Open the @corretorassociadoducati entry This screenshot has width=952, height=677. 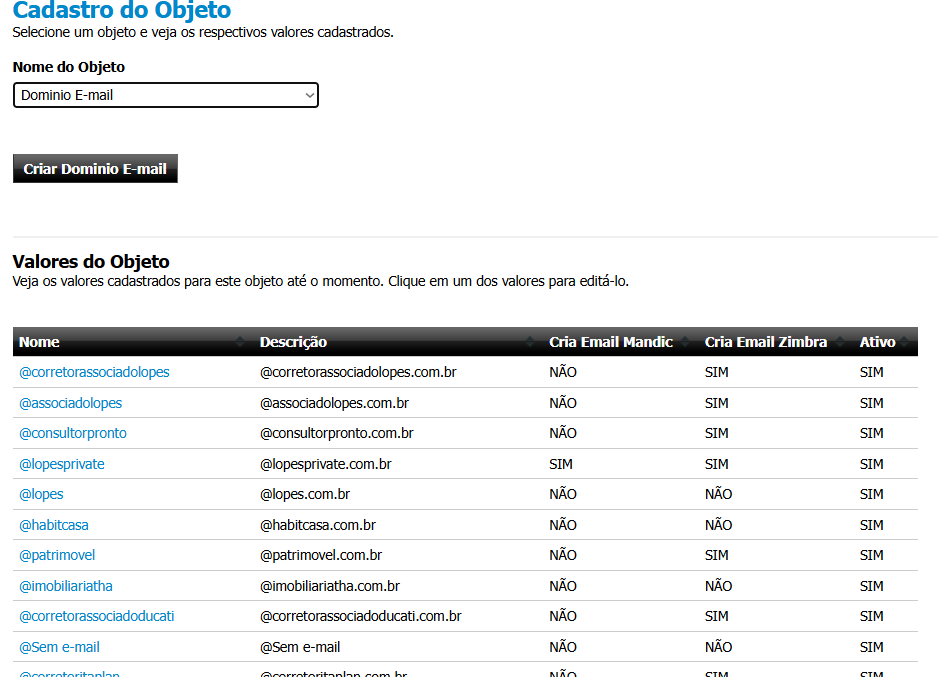(97, 616)
